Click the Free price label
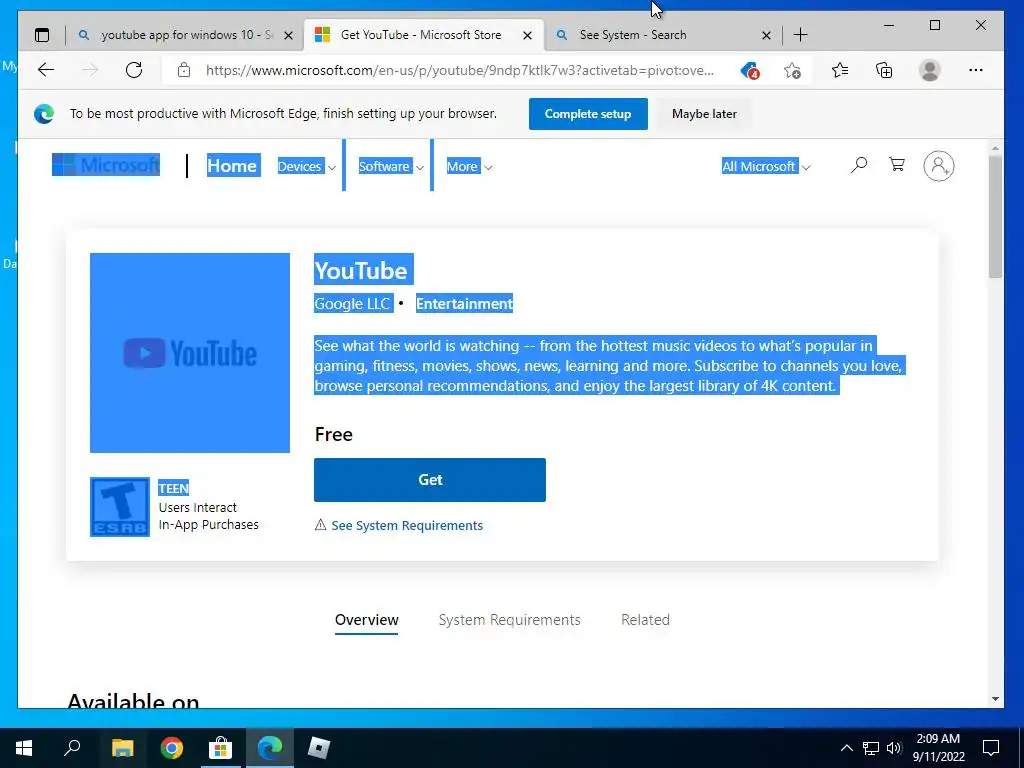 point(334,434)
